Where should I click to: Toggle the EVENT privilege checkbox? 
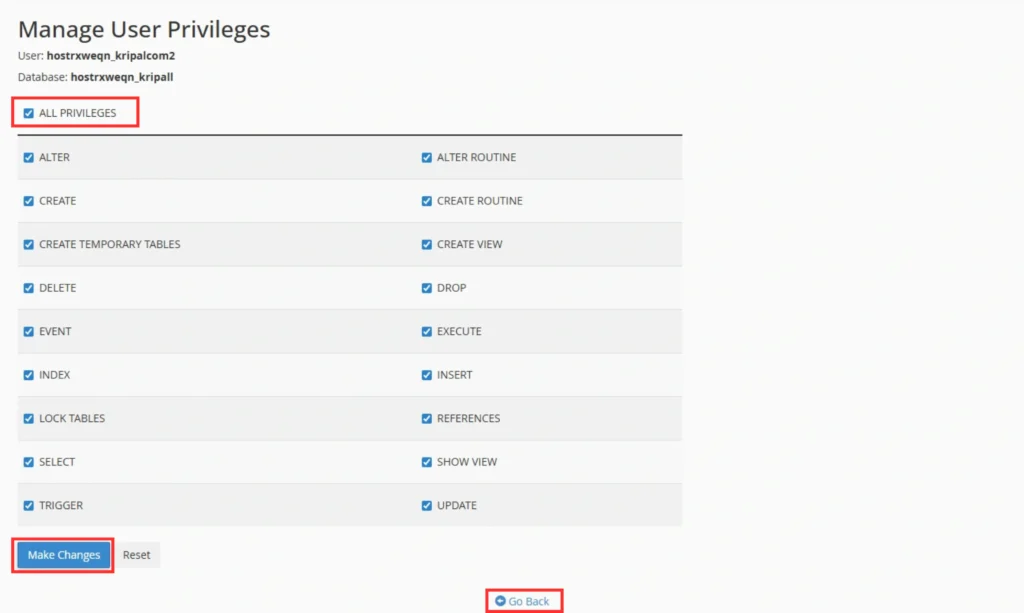click(29, 332)
